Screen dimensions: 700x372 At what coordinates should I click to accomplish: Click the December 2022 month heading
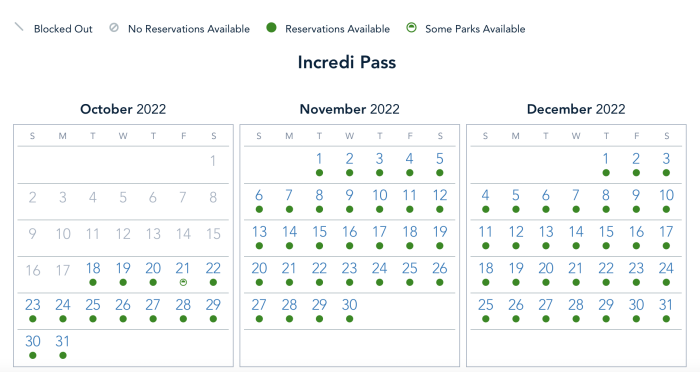[576, 109]
